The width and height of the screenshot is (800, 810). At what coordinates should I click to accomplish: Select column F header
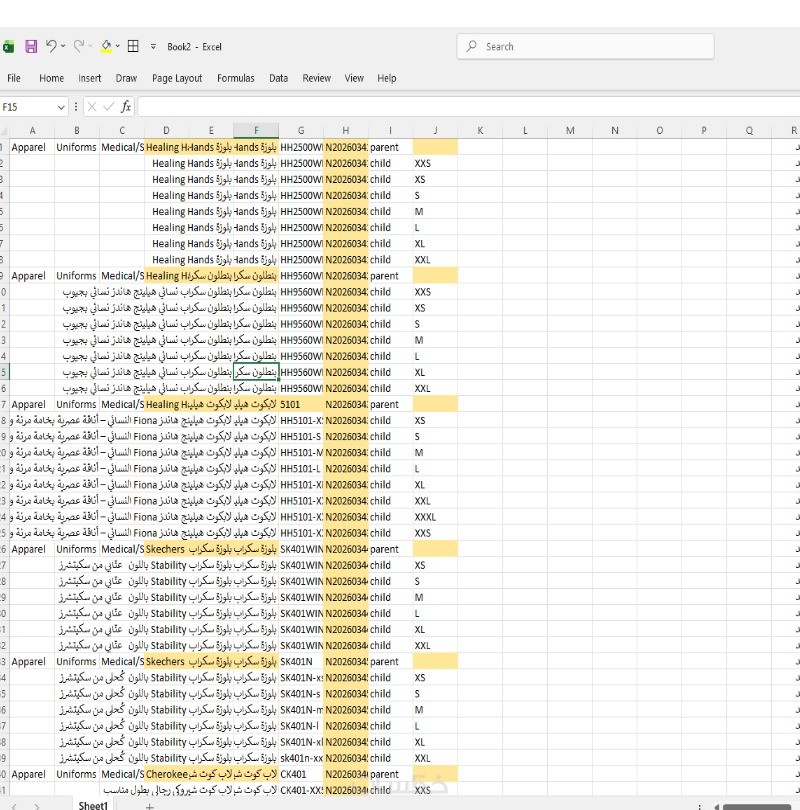click(x=256, y=131)
